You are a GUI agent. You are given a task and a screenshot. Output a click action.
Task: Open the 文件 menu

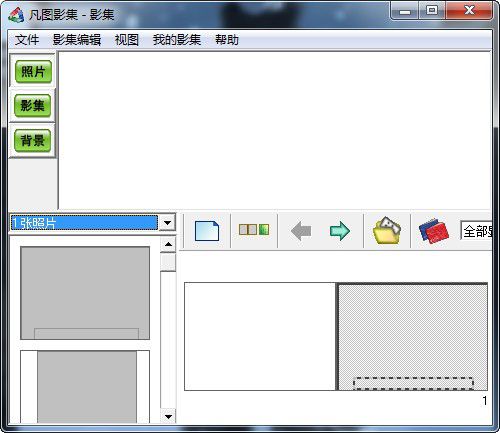[27, 40]
